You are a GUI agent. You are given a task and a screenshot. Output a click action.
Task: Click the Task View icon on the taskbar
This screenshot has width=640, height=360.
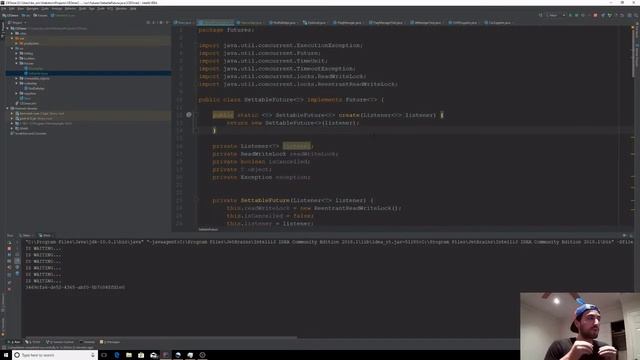click(104, 355)
